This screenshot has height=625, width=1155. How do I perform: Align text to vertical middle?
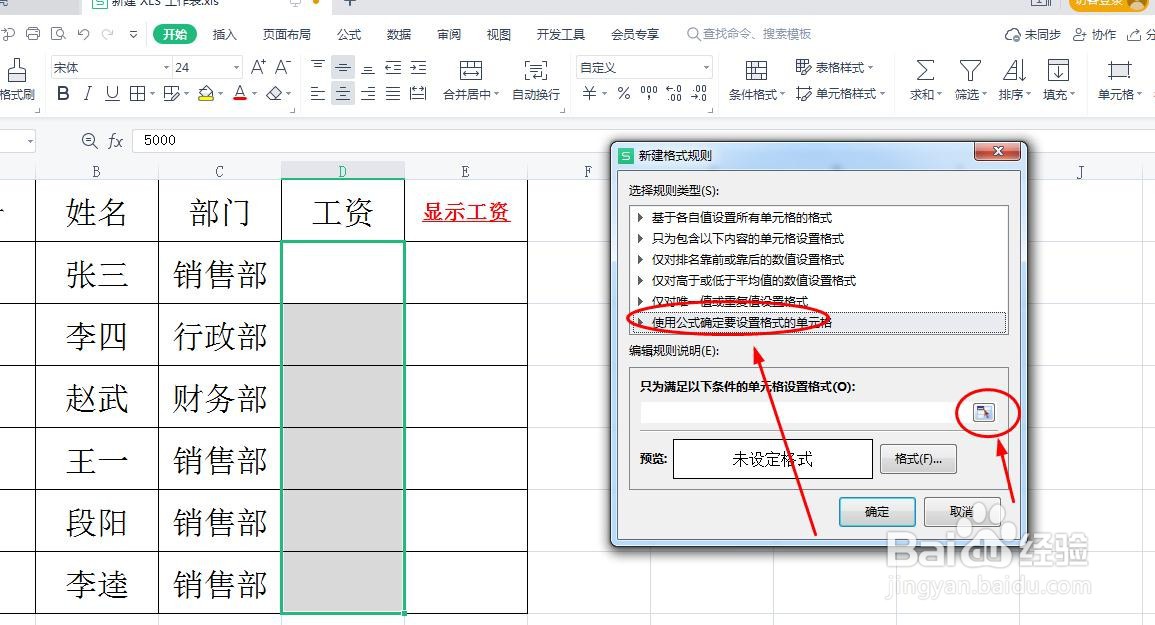click(x=343, y=67)
